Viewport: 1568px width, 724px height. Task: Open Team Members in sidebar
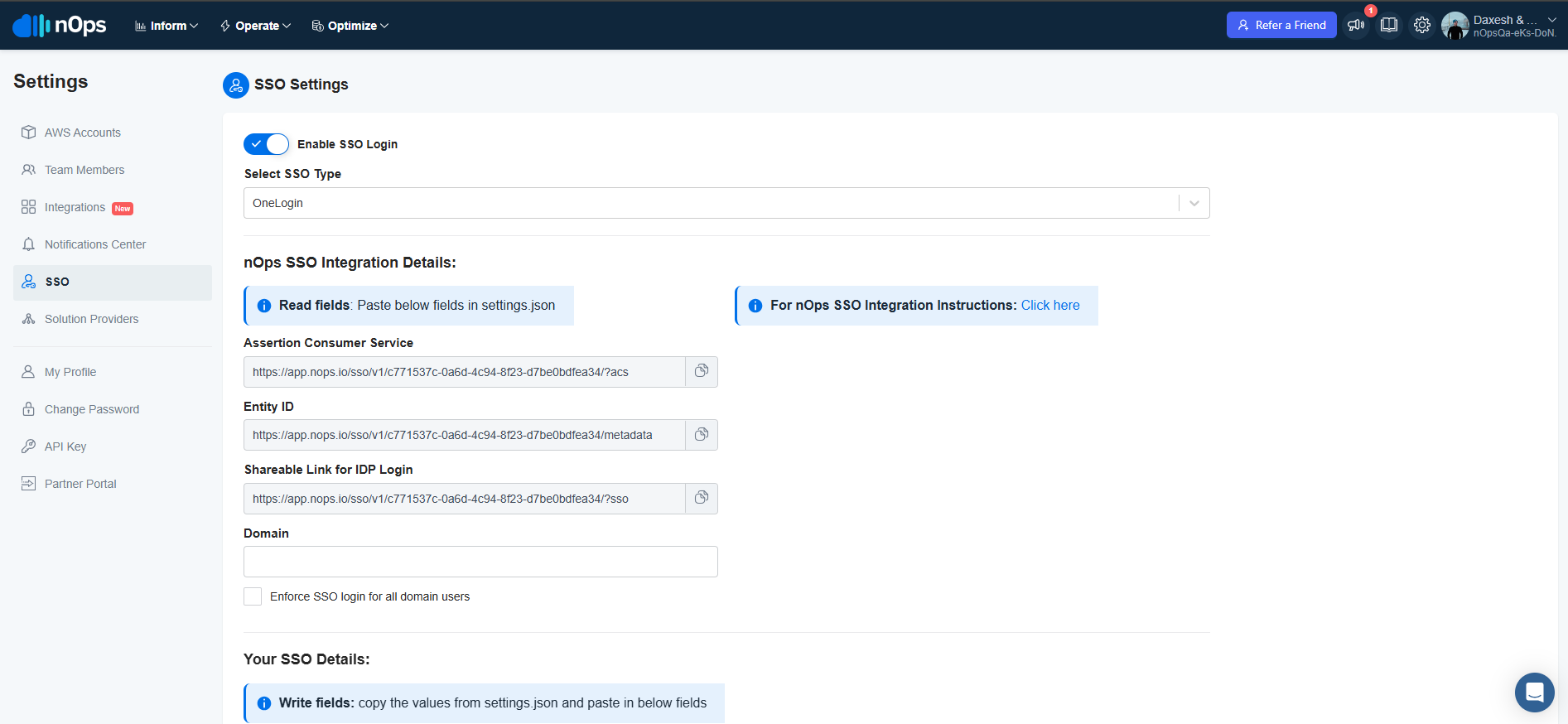(x=84, y=170)
